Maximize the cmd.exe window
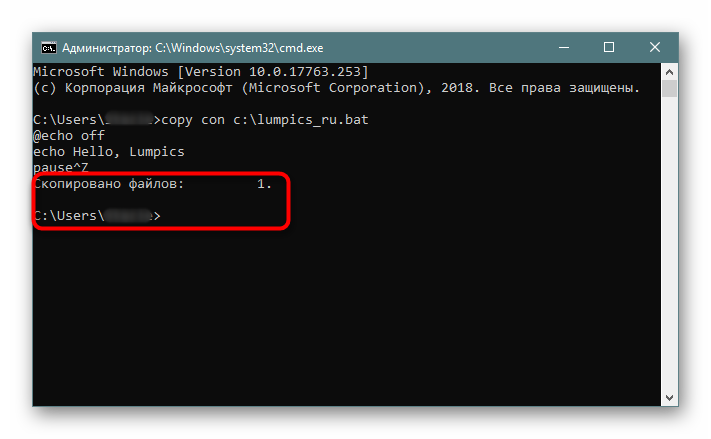 [x=609, y=47]
